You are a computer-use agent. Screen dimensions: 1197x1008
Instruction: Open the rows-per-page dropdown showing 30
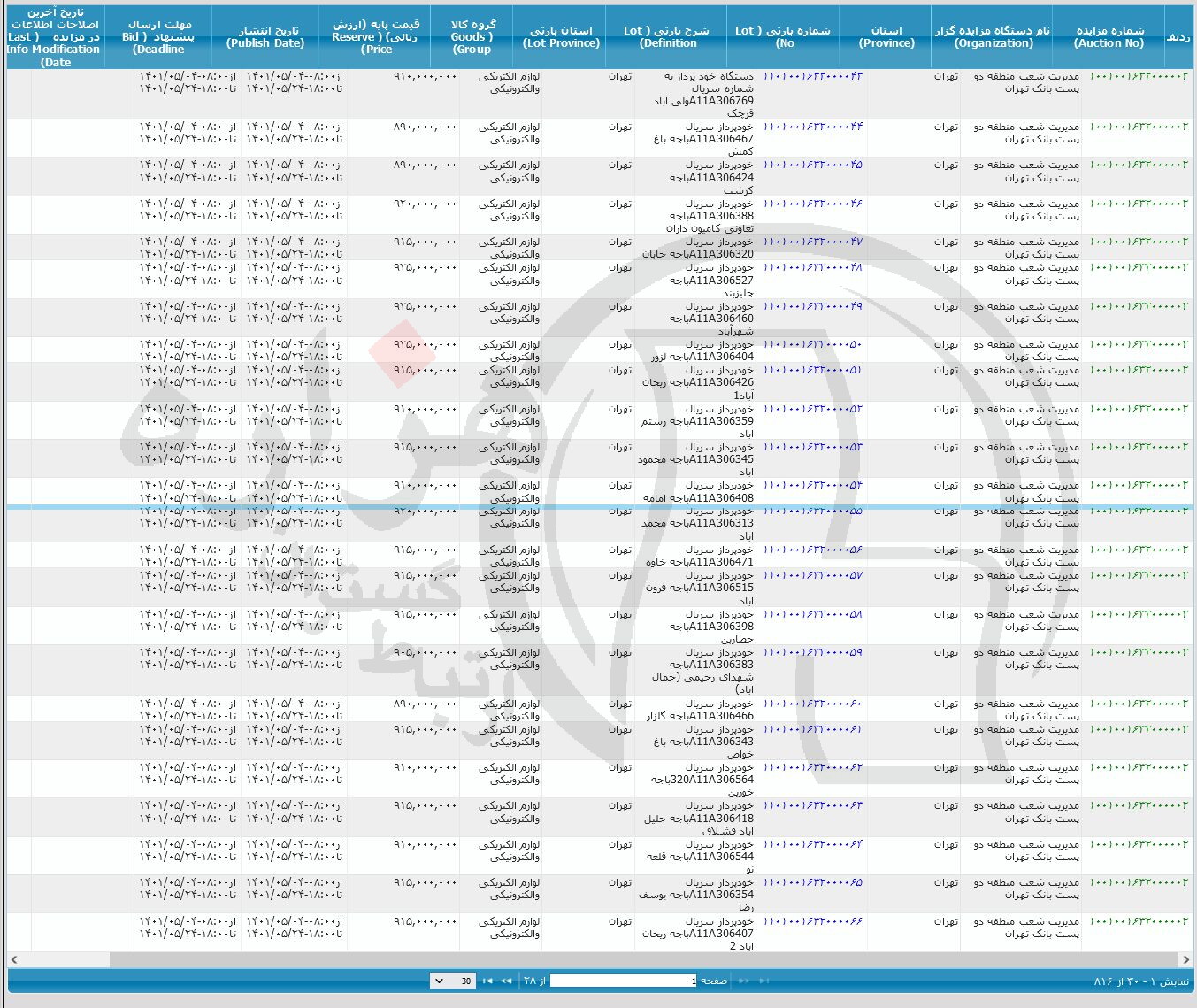pos(453,981)
